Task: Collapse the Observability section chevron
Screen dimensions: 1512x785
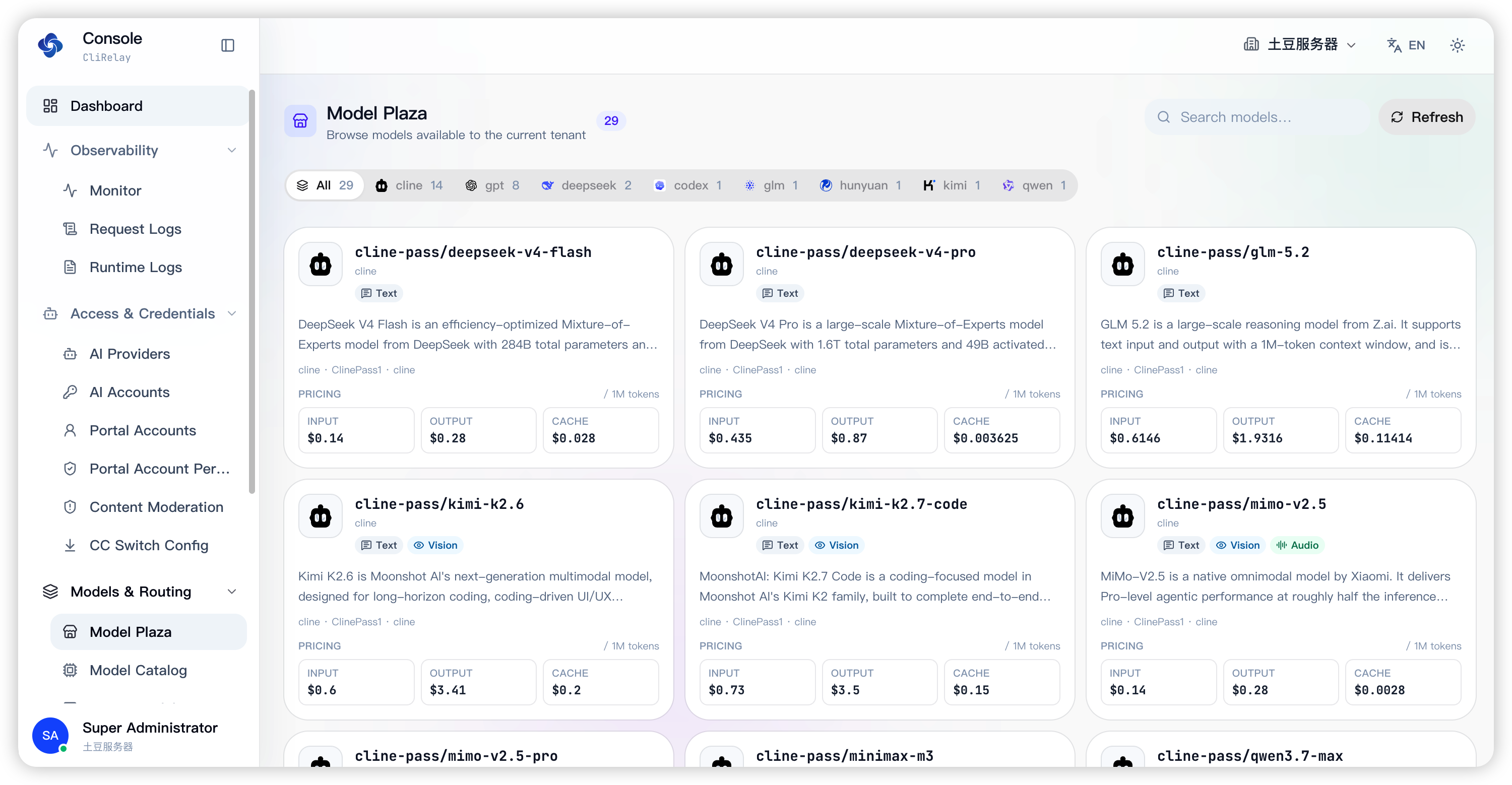Action: point(232,150)
